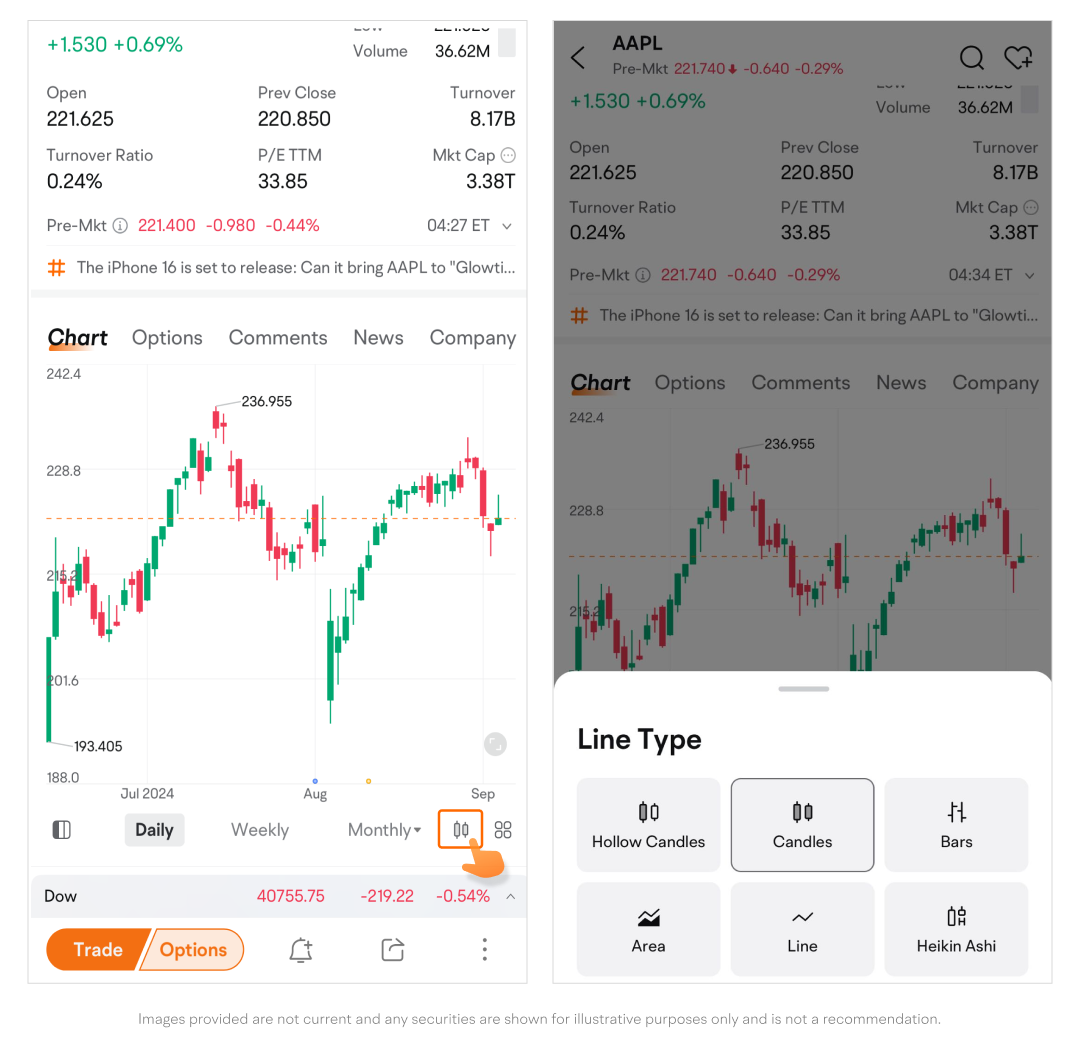
Task: Choose the Heikin Ashi line type
Action: coord(956,929)
